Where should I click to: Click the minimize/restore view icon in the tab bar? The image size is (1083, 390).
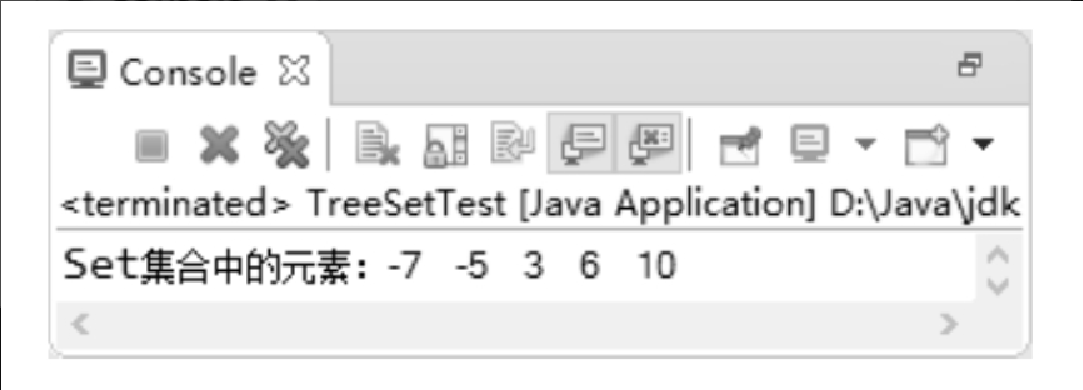[x=970, y=66]
